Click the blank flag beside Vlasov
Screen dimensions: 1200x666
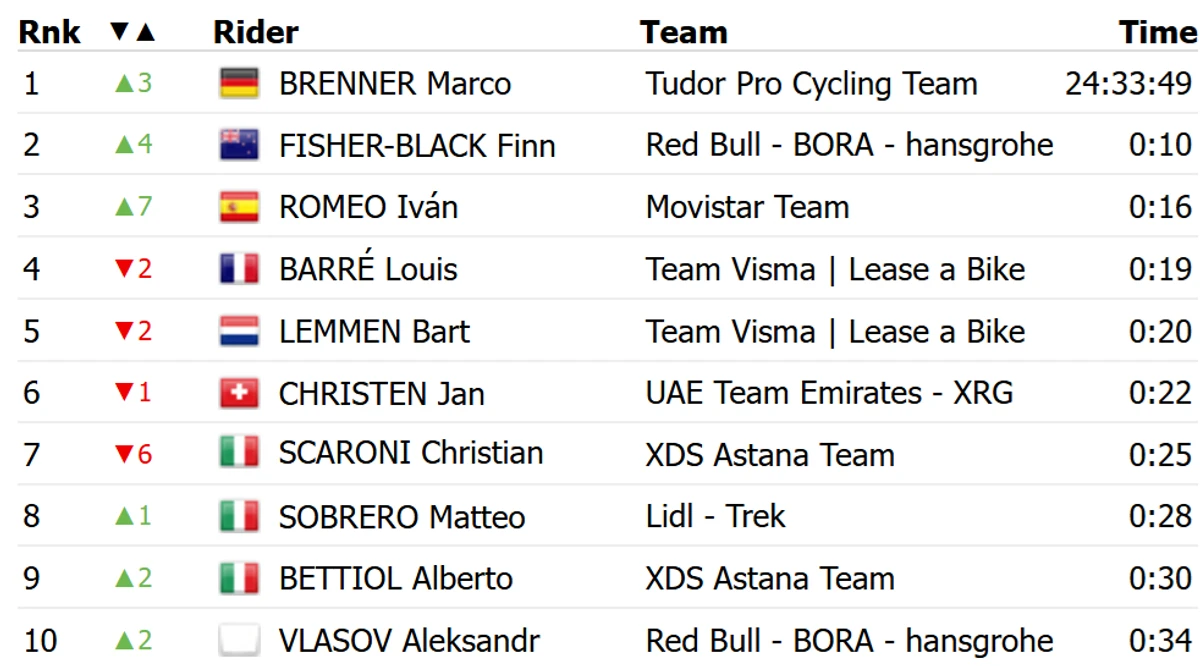coord(239,640)
